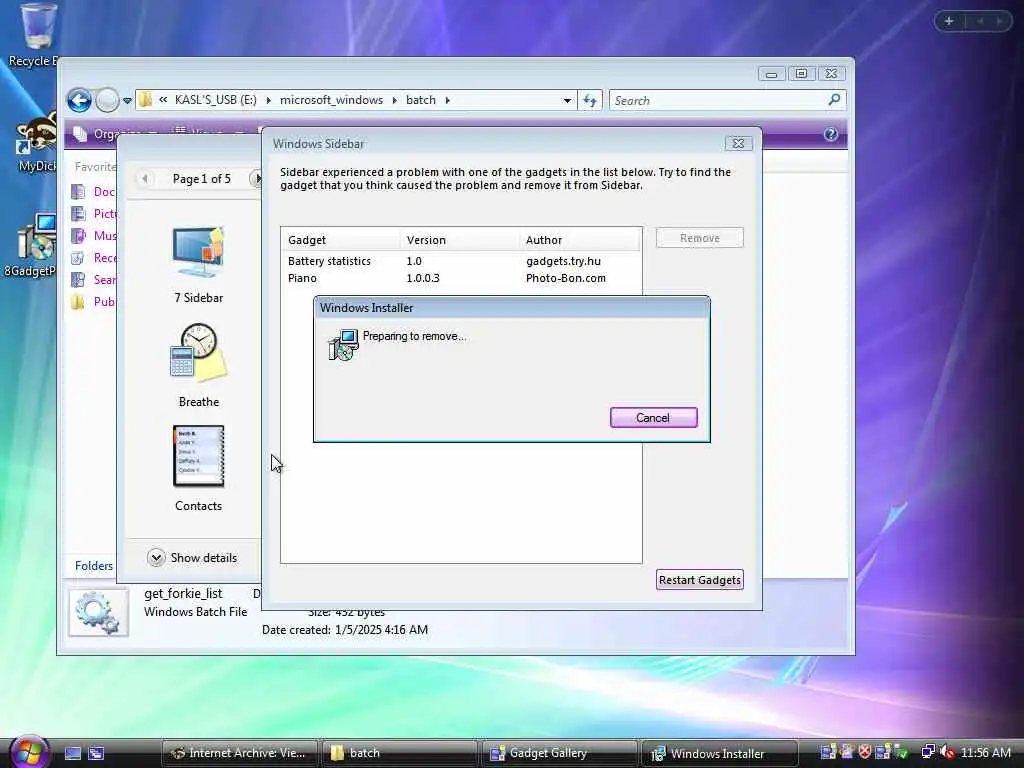Close the Windows Sidebar dialog

point(739,143)
